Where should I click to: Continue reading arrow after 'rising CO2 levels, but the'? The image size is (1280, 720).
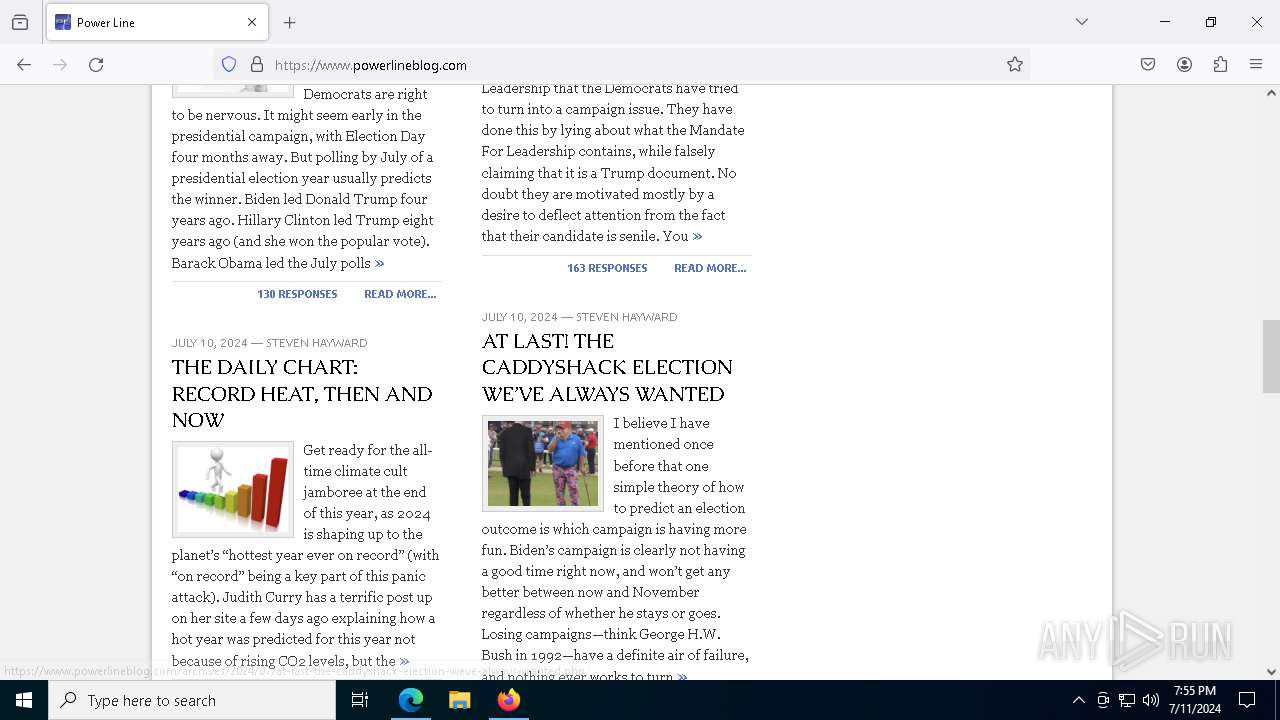tap(404, 661)
